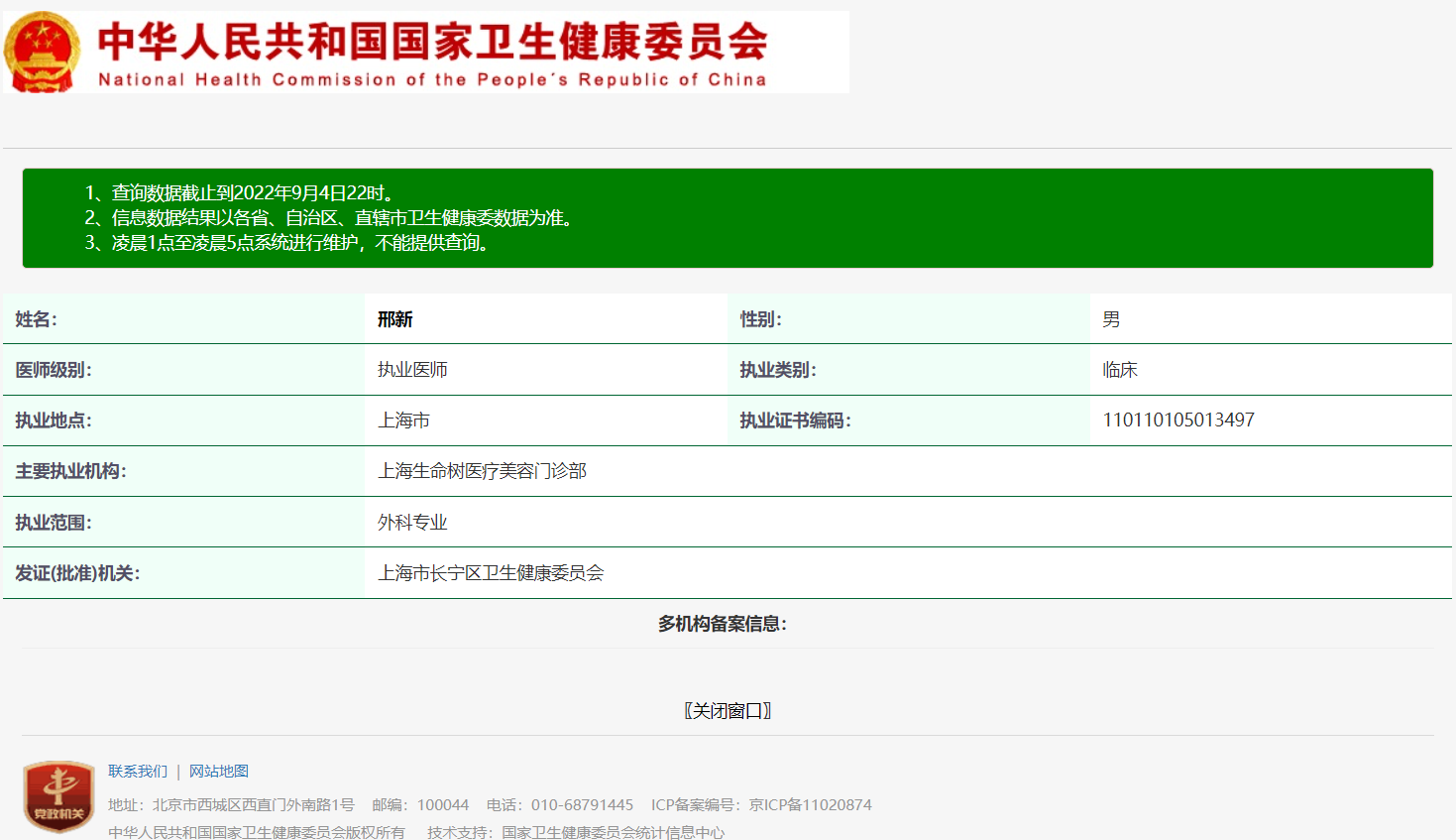The image size is (1456, 840).
Task: Click the notice line about data cutoff 2022年9月4日22时
Action: 239,193
